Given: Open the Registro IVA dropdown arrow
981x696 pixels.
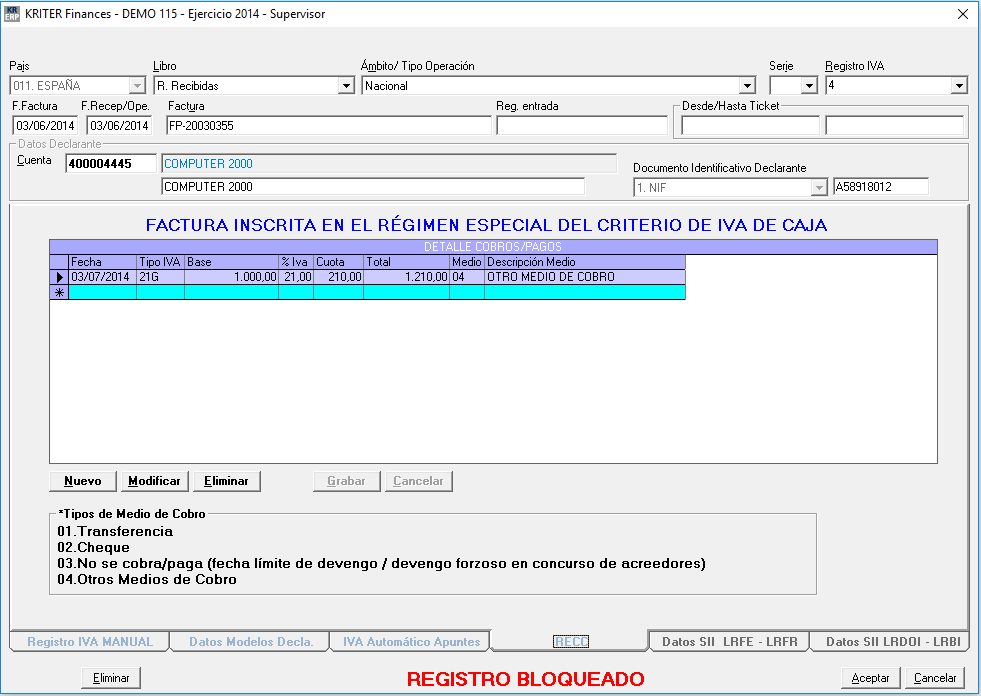Looking at the screenshot, I should [x=959, y=86].
